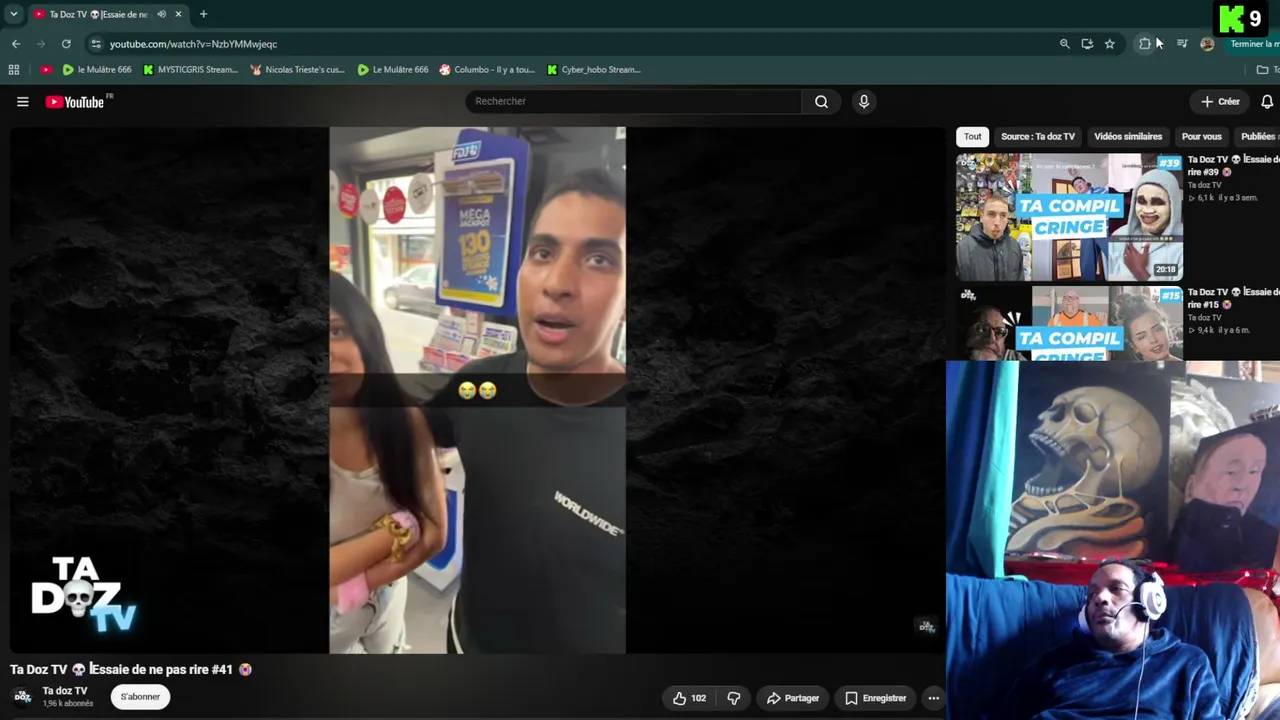Open the more actions three-dot menu
This screenshot has width=1280, height=720.
(x=933, y=698)
